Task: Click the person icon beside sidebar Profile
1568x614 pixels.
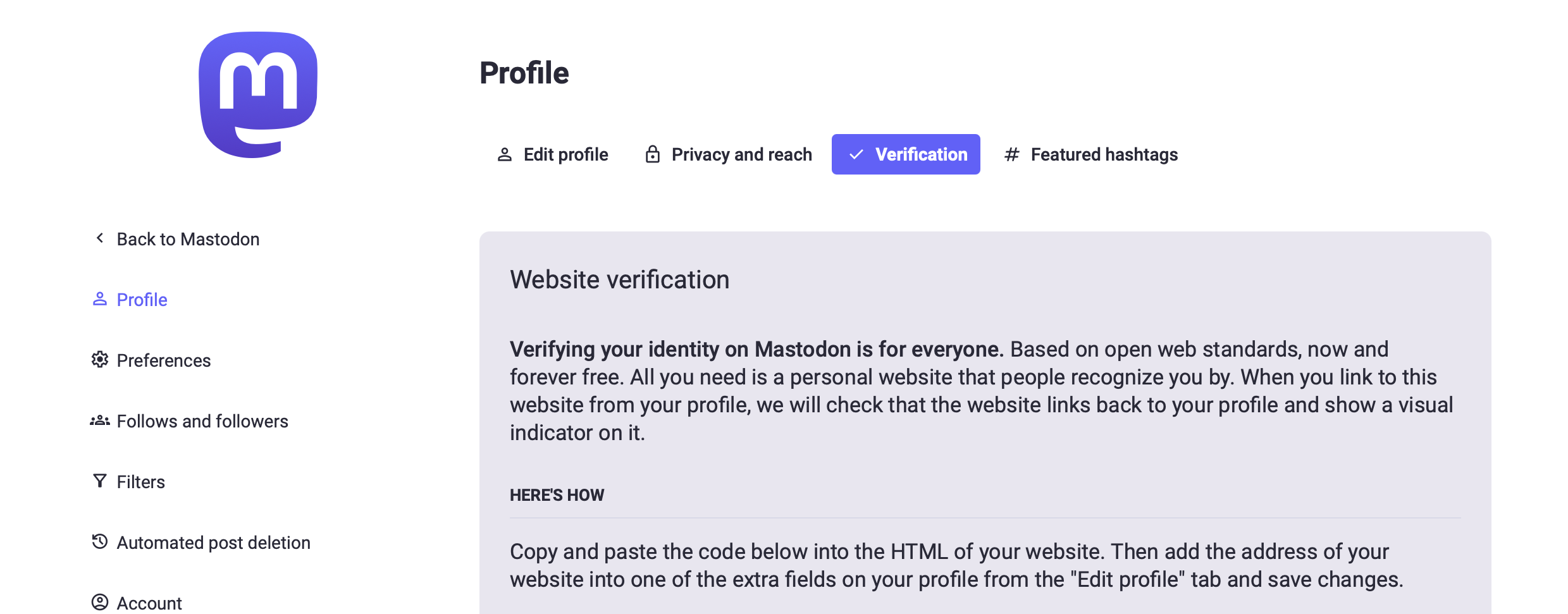Action: coord(99,299)
